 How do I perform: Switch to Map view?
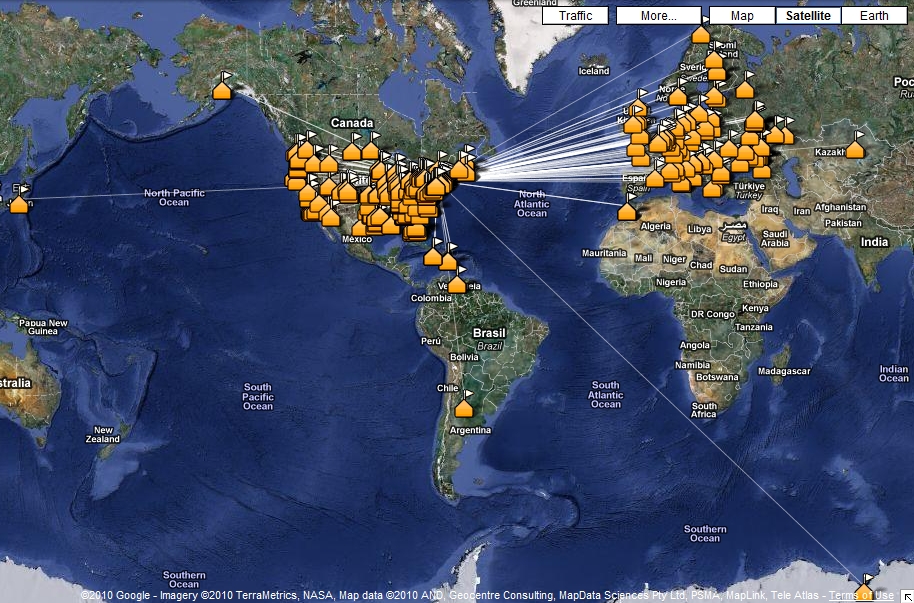point(742,16)
